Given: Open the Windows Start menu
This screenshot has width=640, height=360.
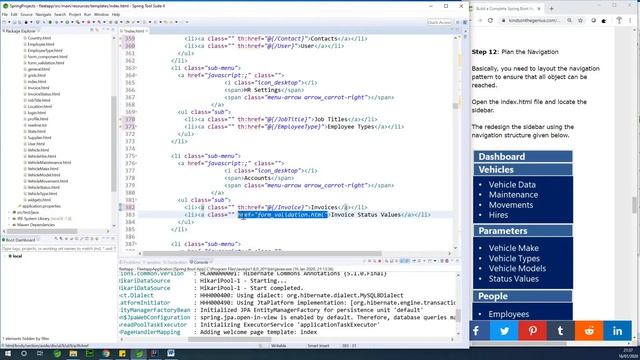Looking at the screenshot, I should (8, 353).
